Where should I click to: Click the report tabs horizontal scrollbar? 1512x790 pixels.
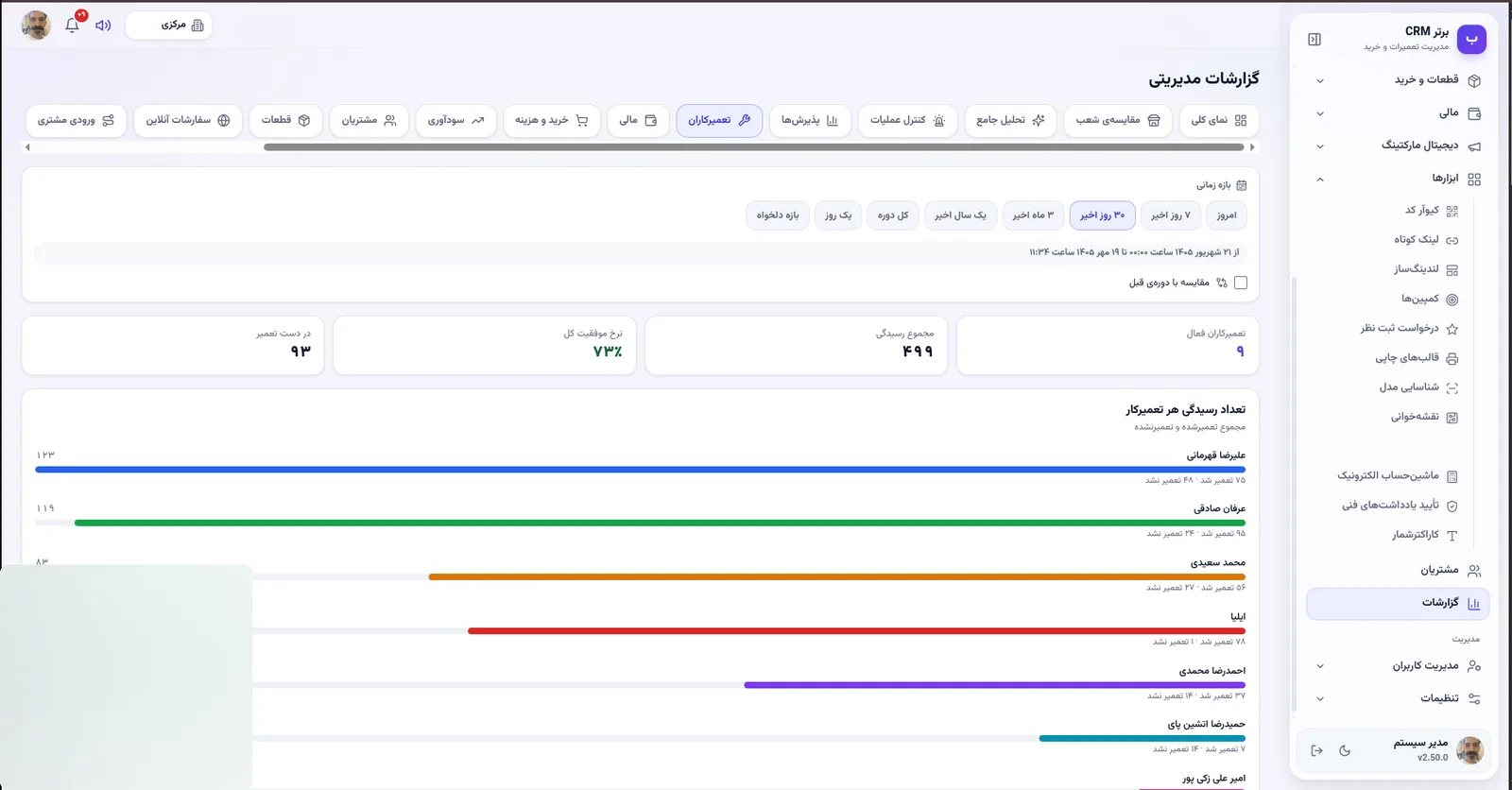(753, 147)
